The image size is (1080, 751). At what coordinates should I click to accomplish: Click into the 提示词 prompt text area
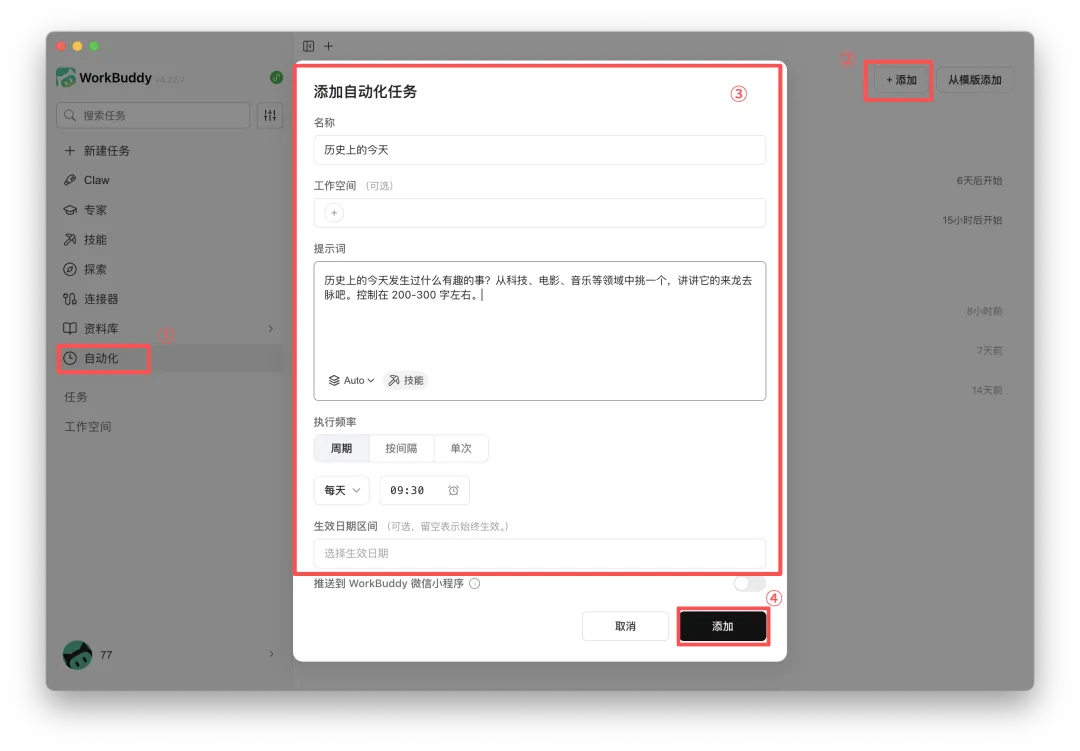(540, 331)
